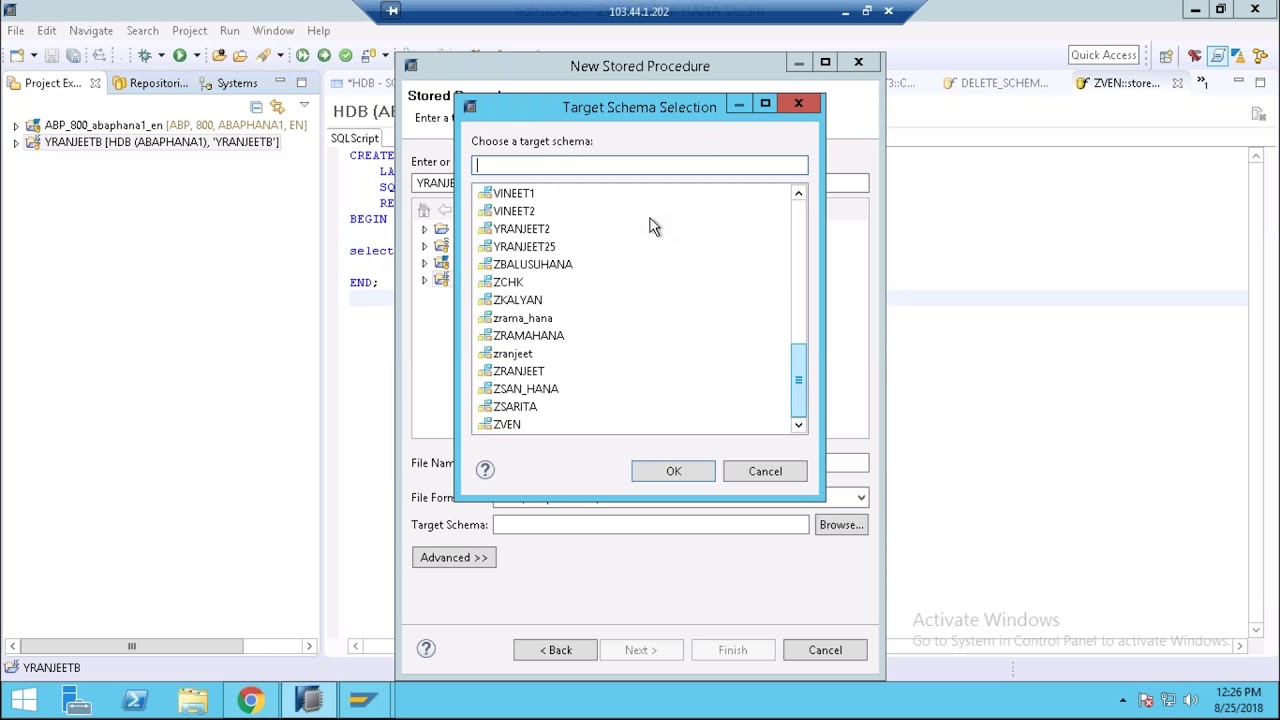This screenshot has width=1280, height=720.
Task: Click the Save All toolbar icon
Action: [x=73, y=55]
